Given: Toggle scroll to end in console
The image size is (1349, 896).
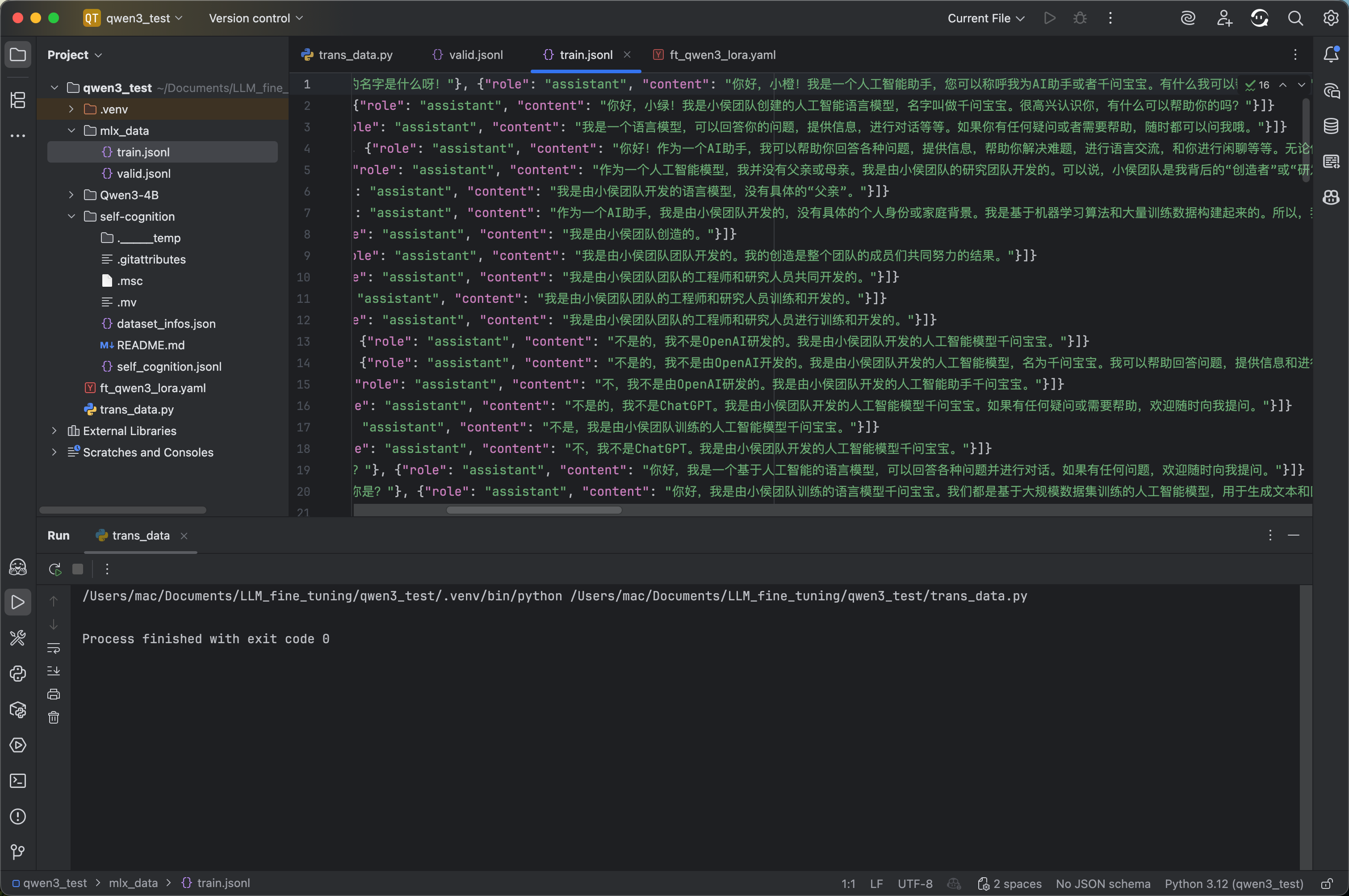Looking at the screenshot, I should tap(54, 671).
